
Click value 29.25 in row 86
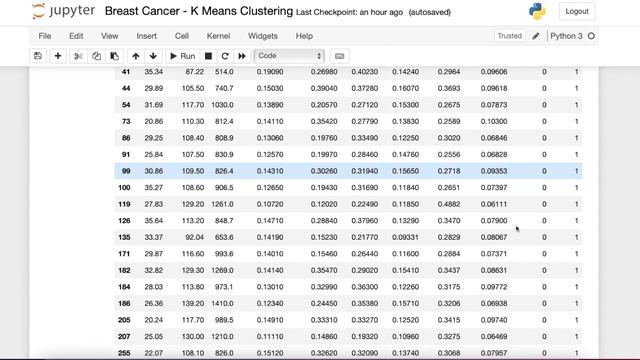153,138
